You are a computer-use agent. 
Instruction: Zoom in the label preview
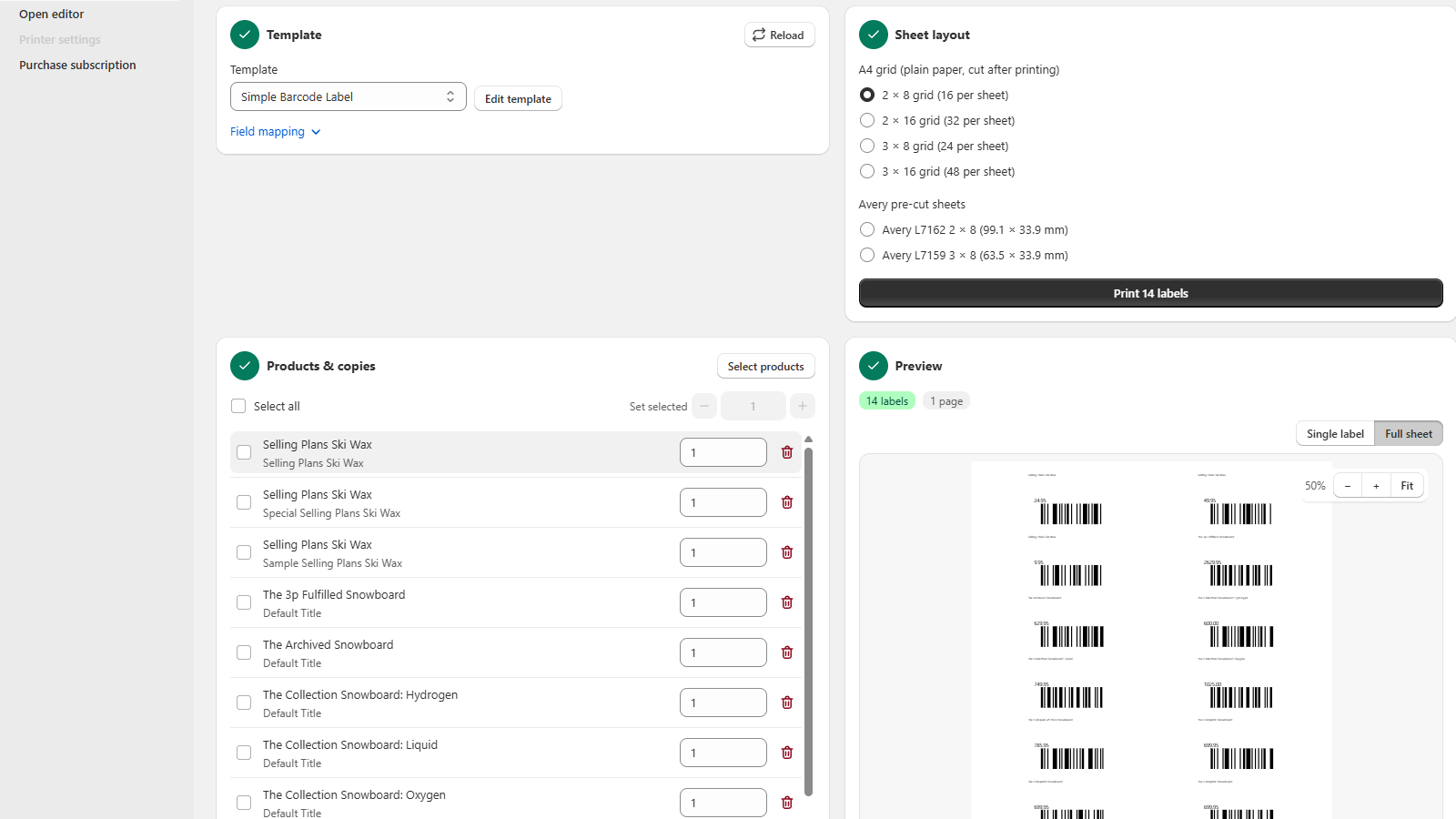pyautogui.click(x=1376, y=486)
